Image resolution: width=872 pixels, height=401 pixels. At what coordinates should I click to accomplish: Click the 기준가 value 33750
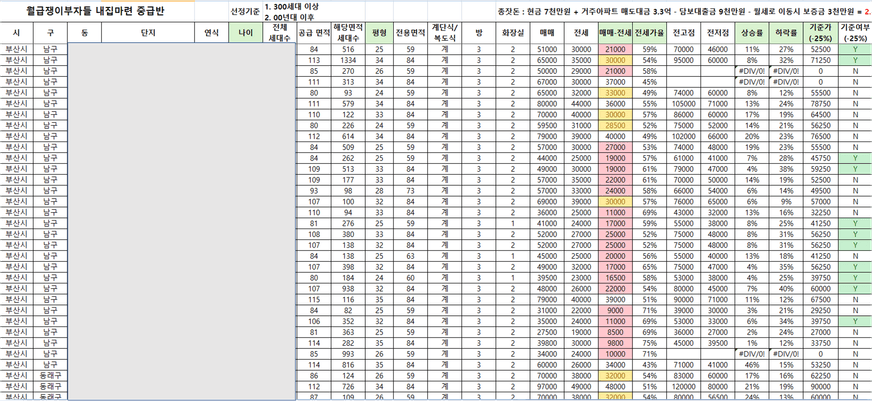pyautogui.click(x=820, y=343)
